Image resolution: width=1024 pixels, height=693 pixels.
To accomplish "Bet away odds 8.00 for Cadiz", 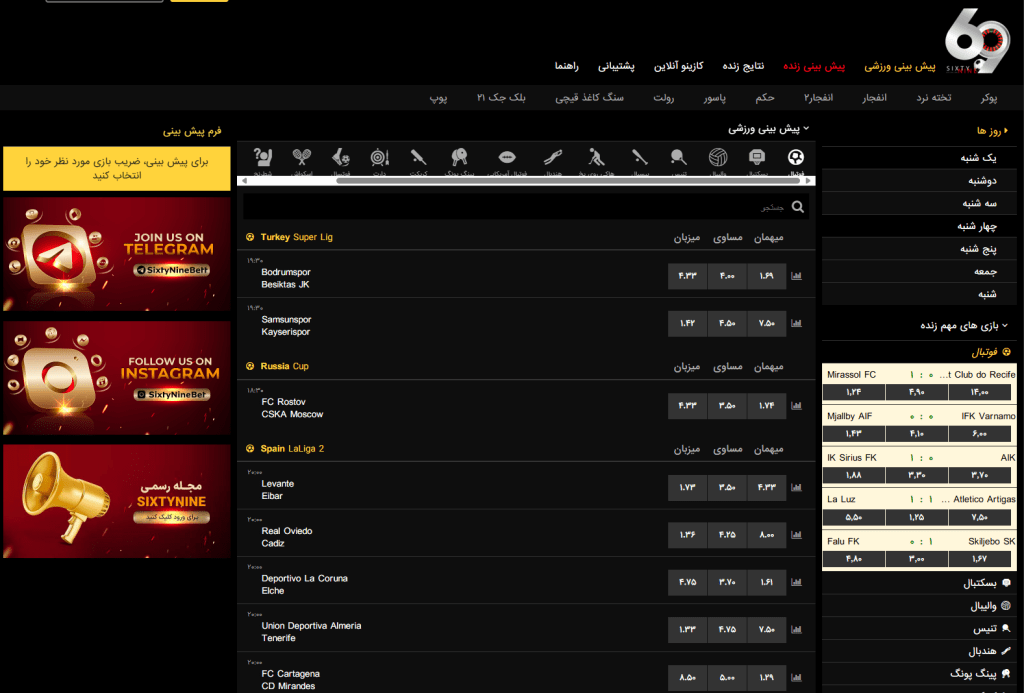I will [x=767, y=535].
